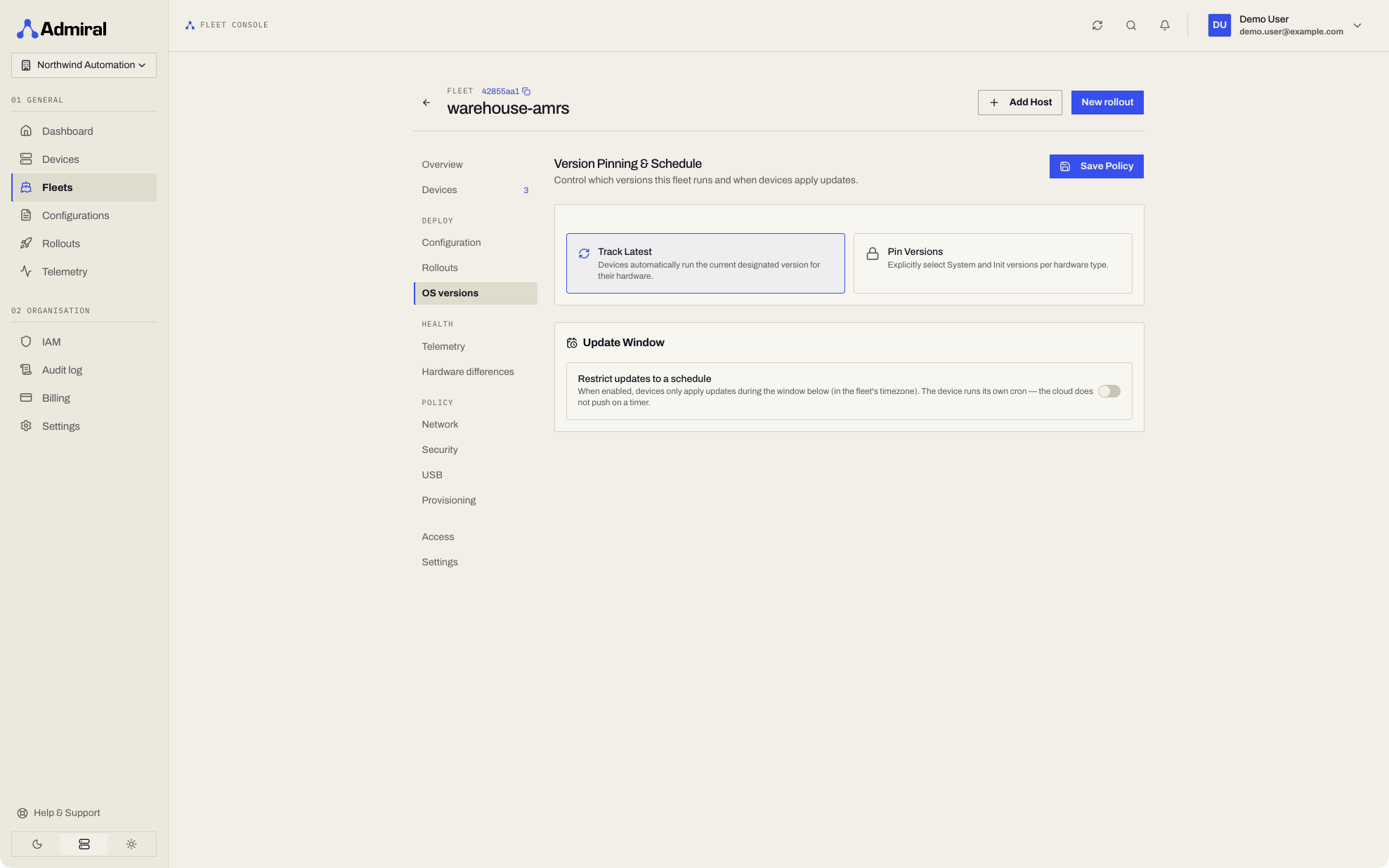Go to Rollouts in main sidebar
This screenshot has width=1389, height=868.
[x=84, y=244]
